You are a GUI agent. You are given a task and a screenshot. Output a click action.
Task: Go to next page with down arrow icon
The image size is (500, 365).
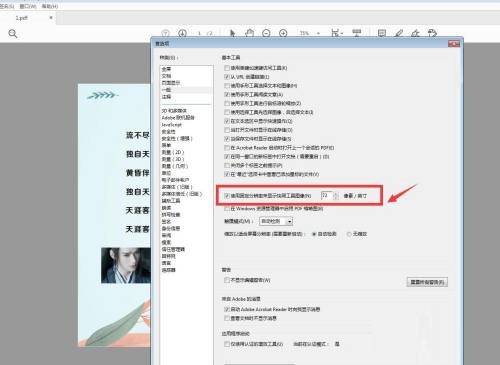coord(182,33)
